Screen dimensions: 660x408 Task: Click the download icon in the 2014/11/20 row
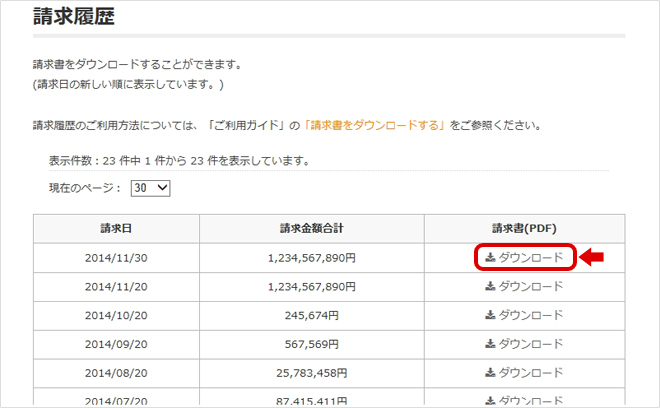pyautogui.click(x=490, y=287)
